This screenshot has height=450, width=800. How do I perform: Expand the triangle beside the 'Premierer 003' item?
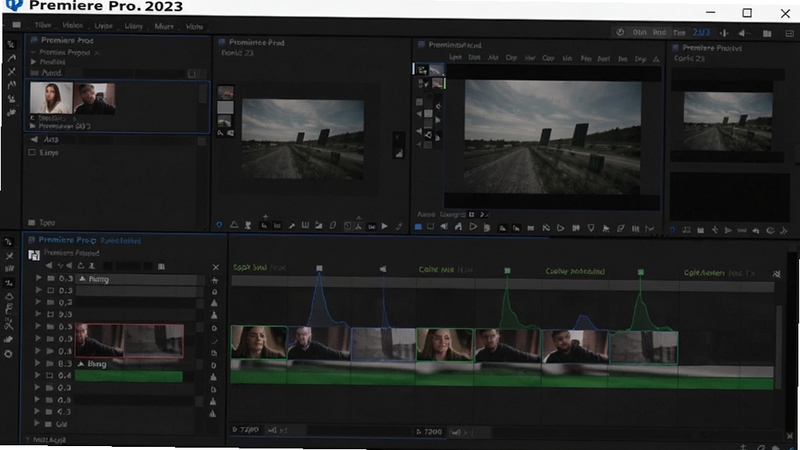pyautogui.click(x=33, y=126)
